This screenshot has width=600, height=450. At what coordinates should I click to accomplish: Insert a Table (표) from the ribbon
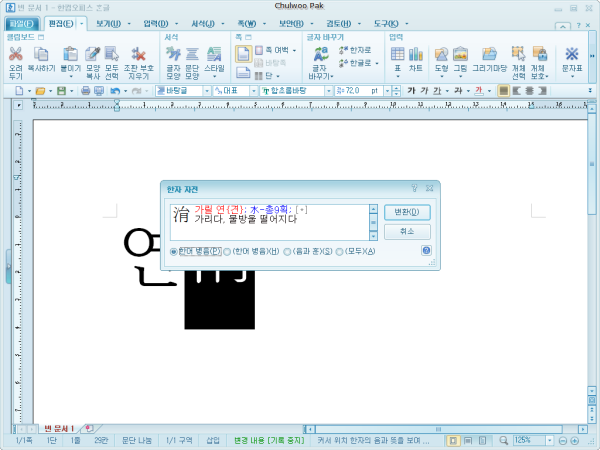398,54
